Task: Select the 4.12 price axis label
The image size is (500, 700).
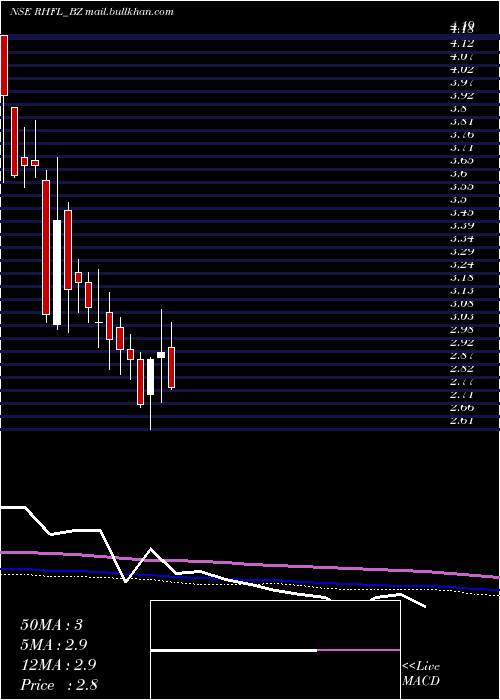Action: [x=462, y=43]
